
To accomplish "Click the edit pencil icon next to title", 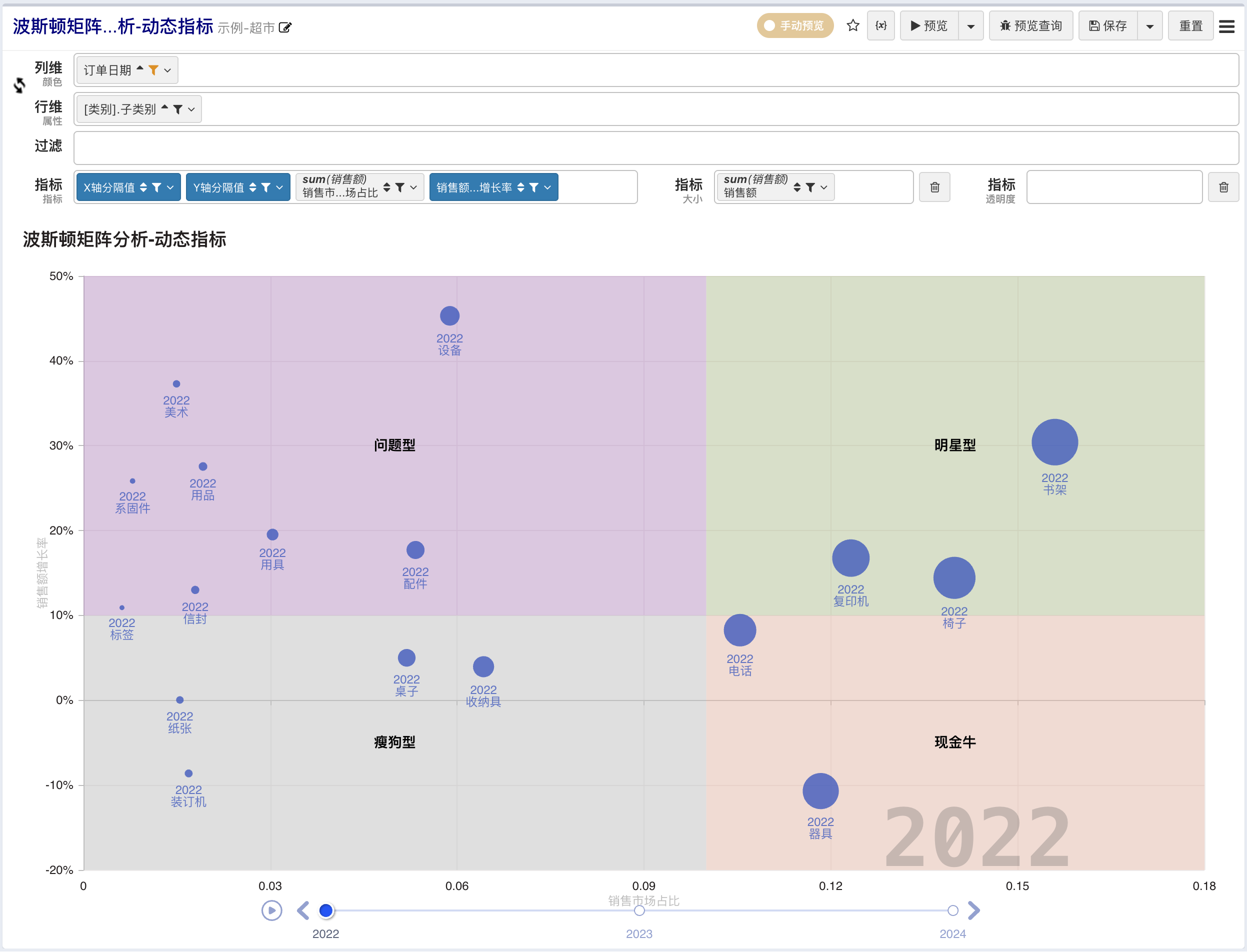I will pos(285,27).
